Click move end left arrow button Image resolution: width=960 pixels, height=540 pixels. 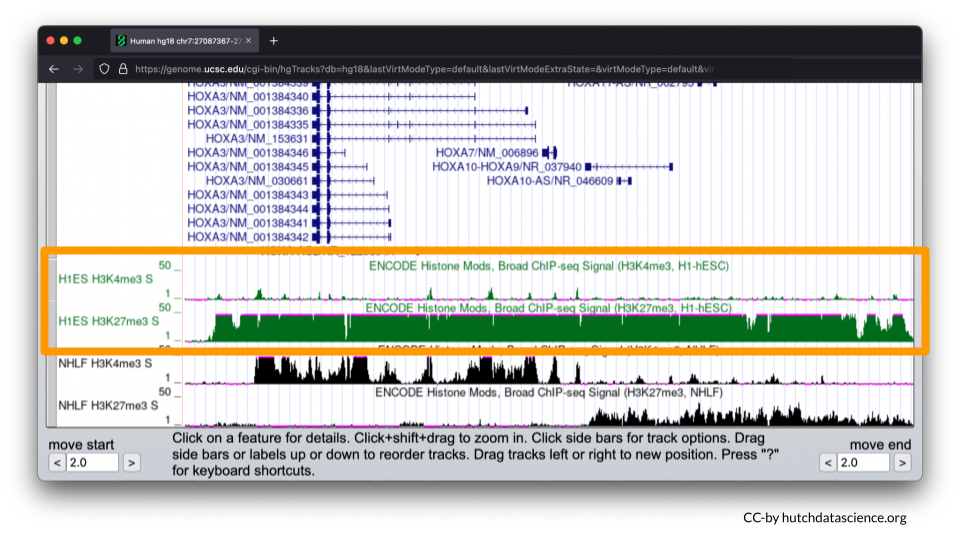[828, 463]
